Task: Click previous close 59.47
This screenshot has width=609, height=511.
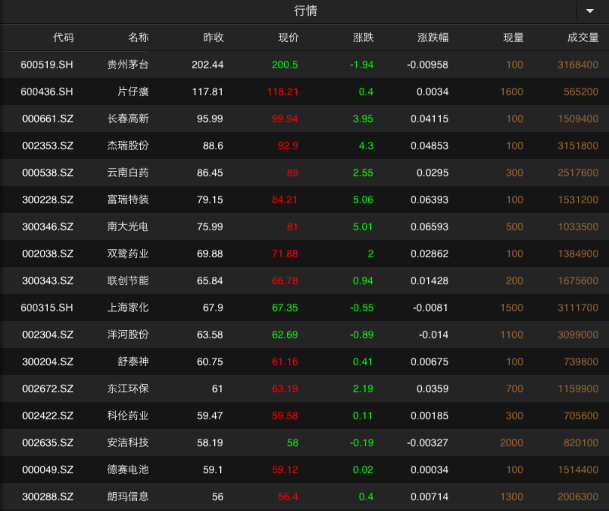Action: pyautogui.click(x=210, y=415)
